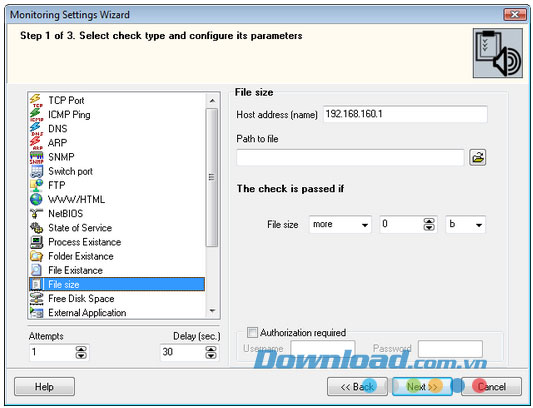The image size is (533, 408).
Task: Decrease the Delay (sec.) spinner value
Action: click(x=211, y=356)
